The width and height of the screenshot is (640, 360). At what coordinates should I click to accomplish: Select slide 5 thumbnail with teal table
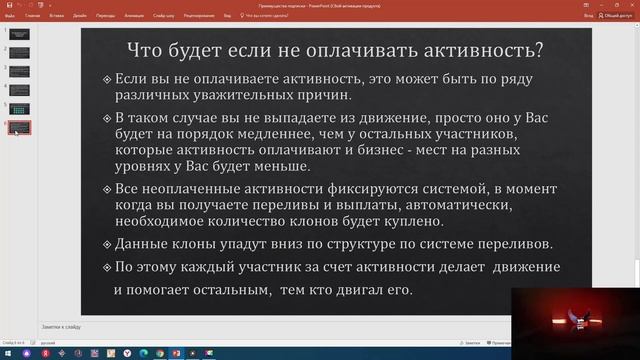pyautogui.click(x=19, y=109)
